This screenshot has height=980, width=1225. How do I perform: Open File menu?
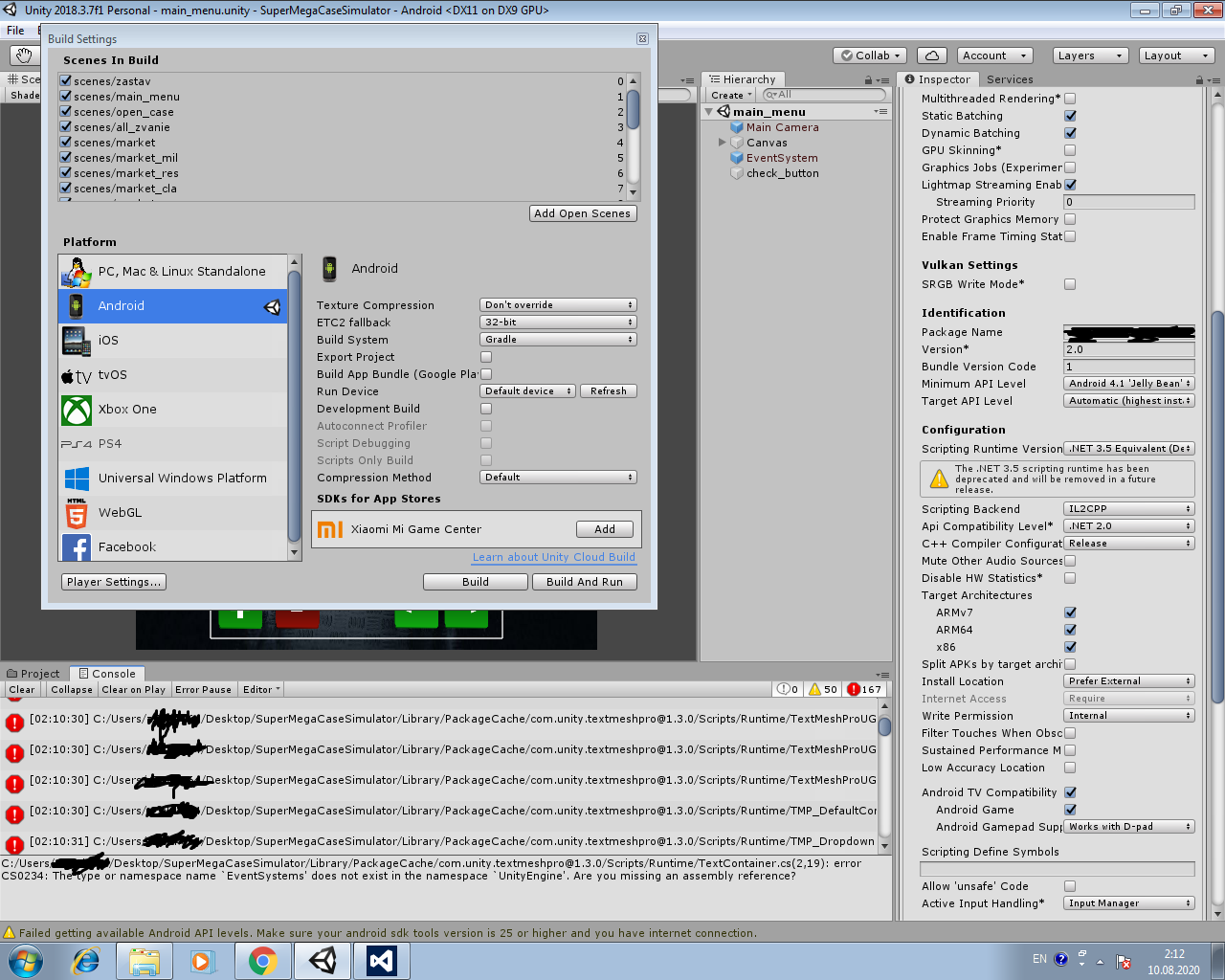15,31
